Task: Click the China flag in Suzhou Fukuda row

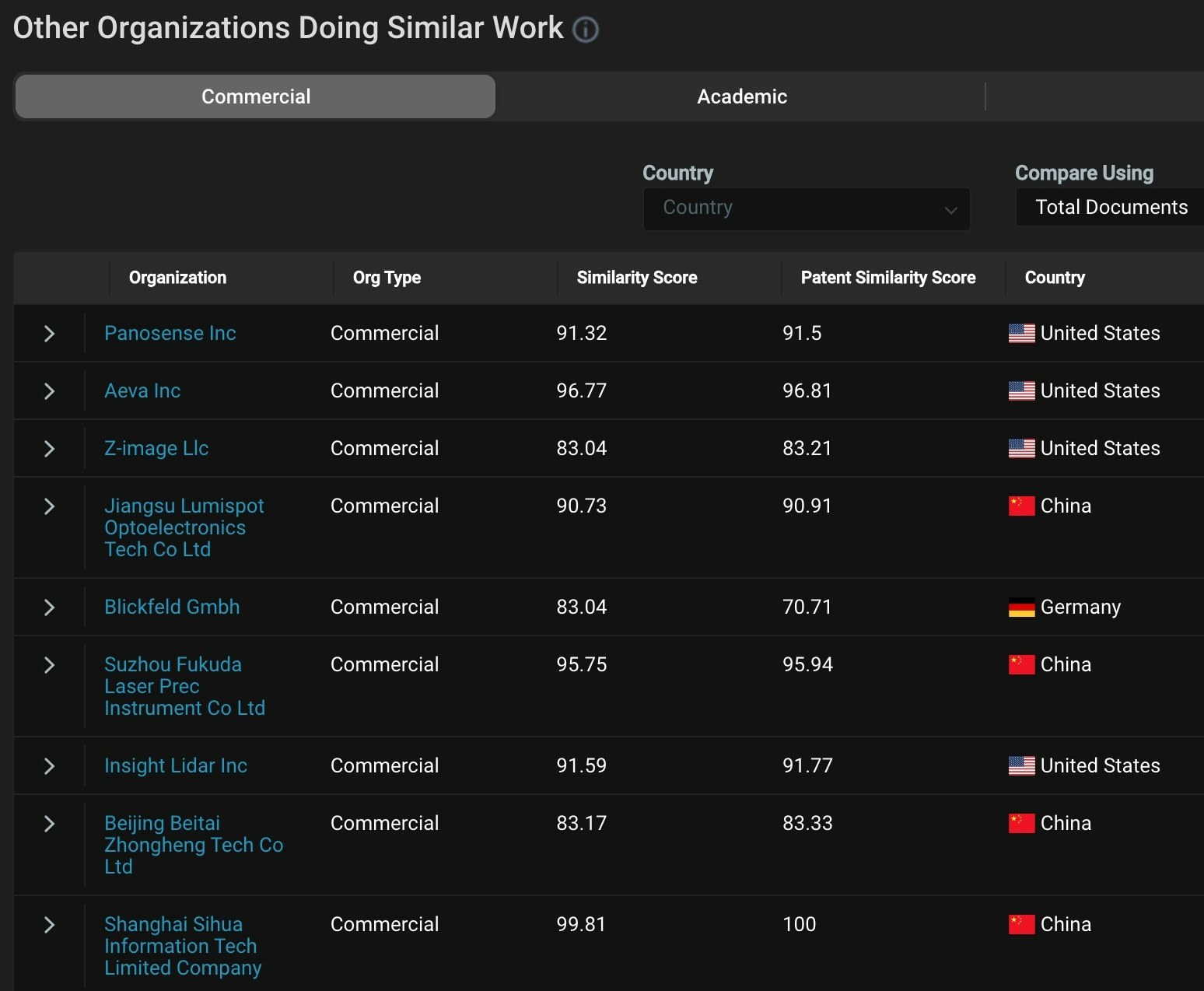Action: click(1021, 664)
